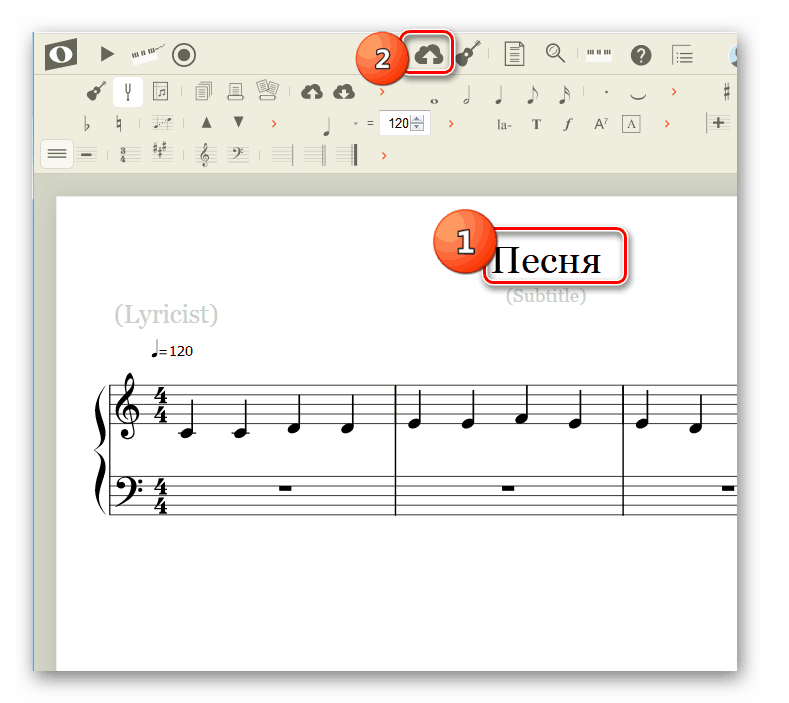Screen dimensions: 789x703
Task: Click the stacked pages copy icon
Action: coord(203,92)
